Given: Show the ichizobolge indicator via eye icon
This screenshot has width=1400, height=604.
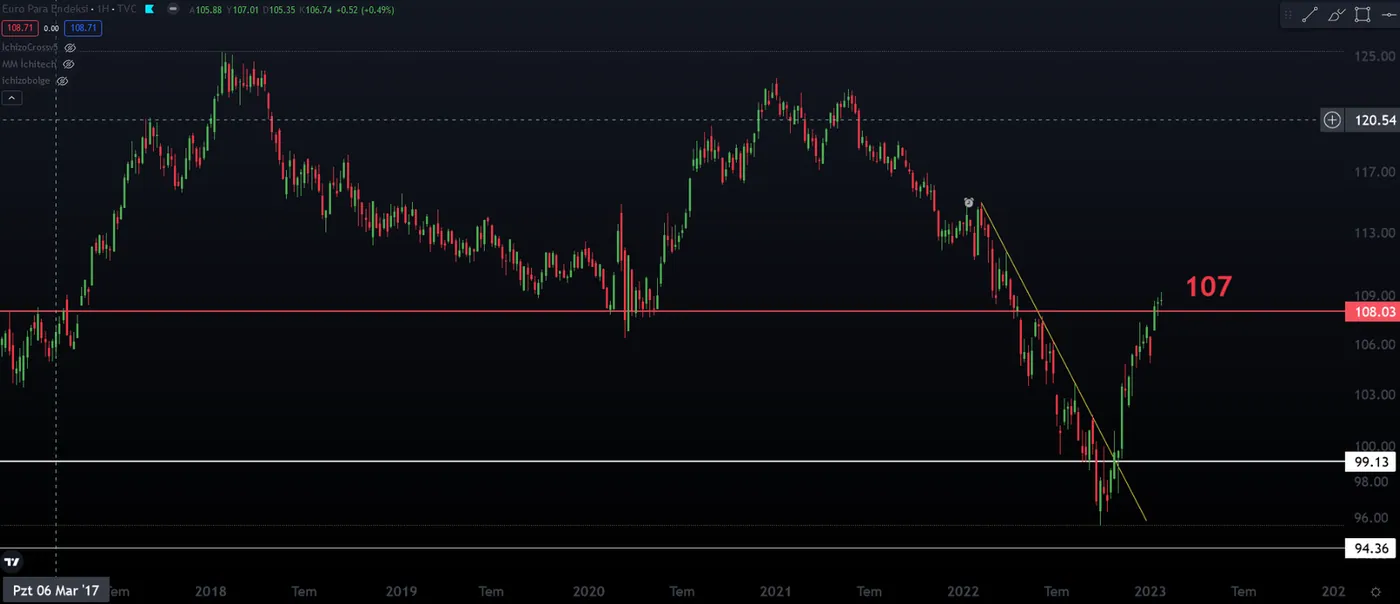Looking at the screenshot, I should click(62, 81).
